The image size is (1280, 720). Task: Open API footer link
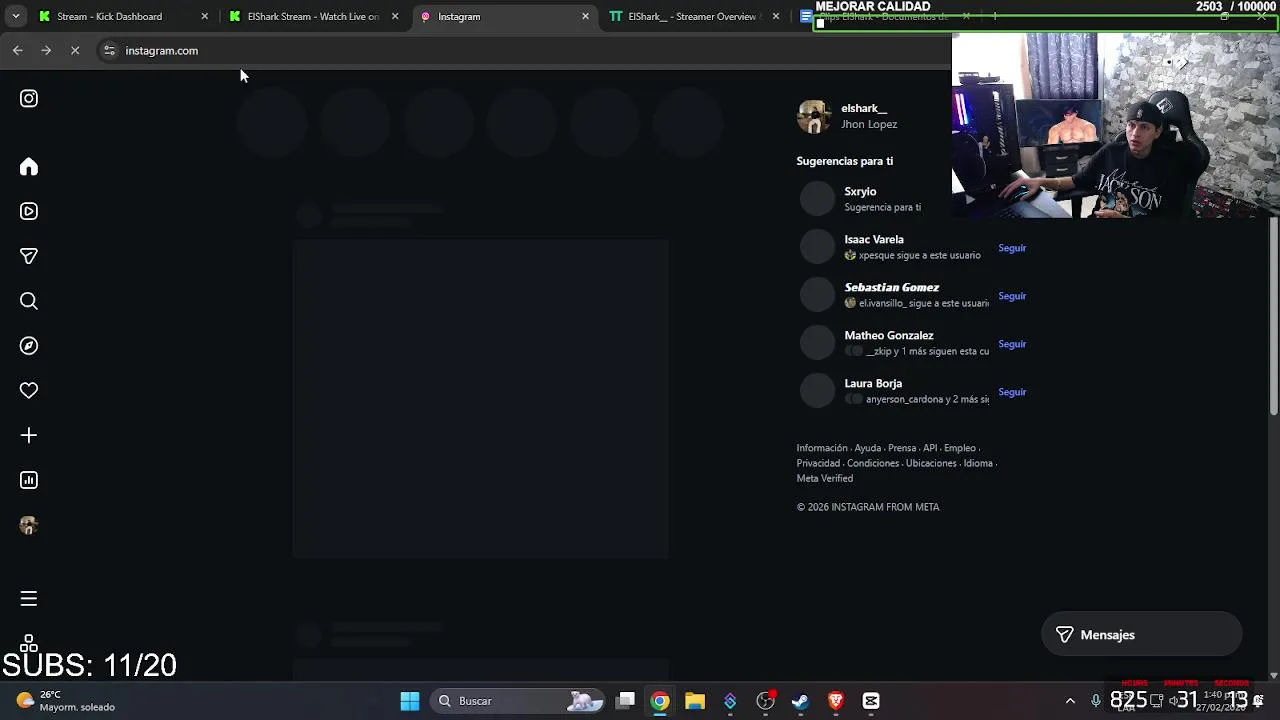(x=930, y=448)
